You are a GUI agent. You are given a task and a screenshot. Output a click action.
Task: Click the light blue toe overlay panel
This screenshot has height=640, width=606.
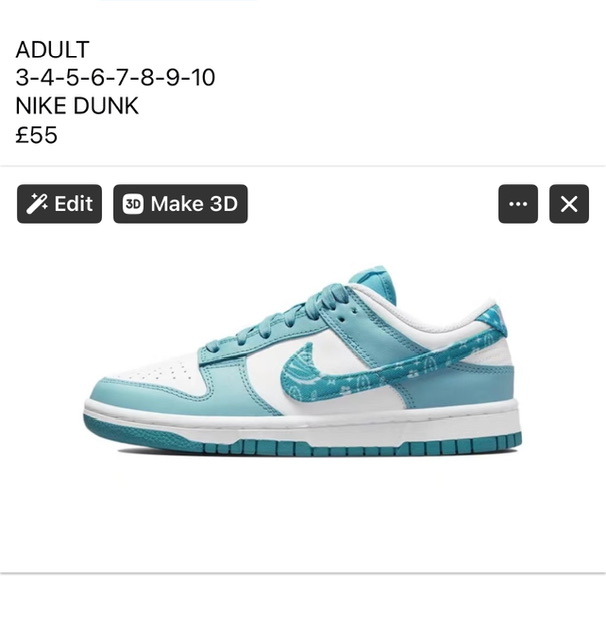coord(135,390)
